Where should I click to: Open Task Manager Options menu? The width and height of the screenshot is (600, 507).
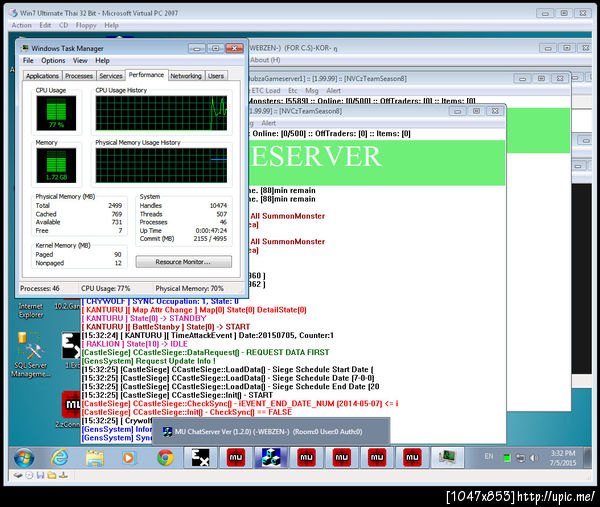53,60
